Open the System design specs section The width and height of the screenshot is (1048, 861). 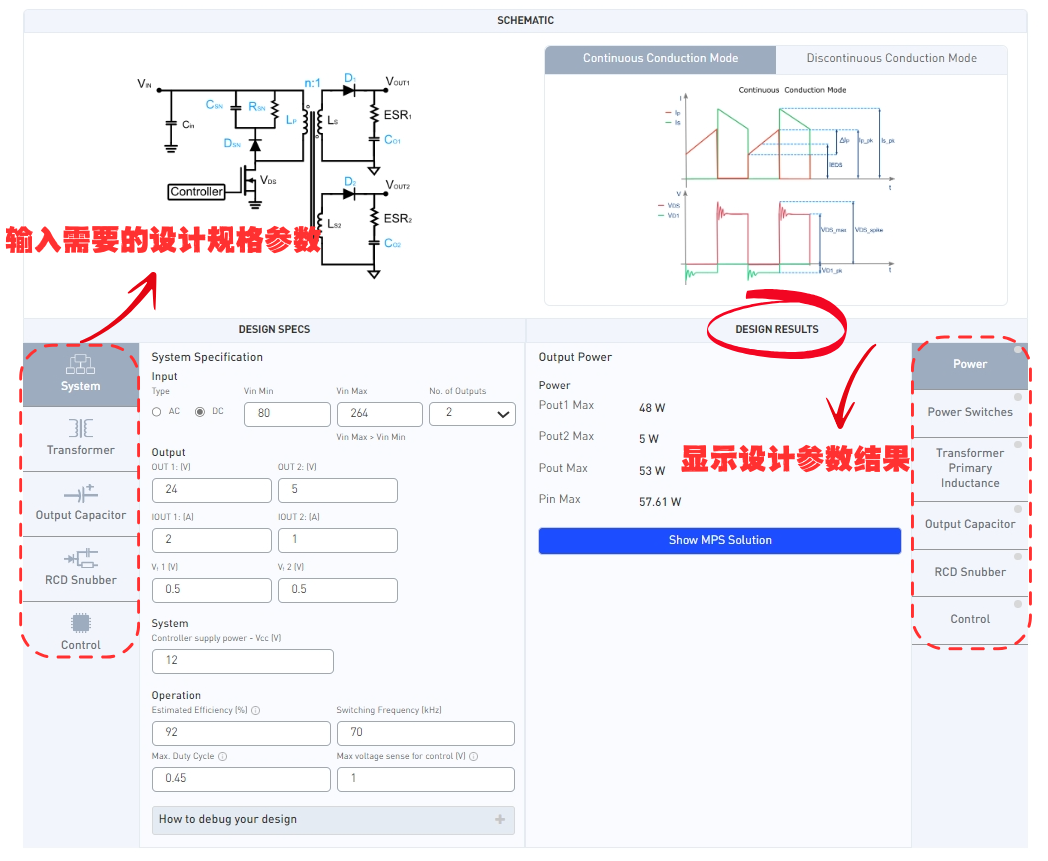(80, 374)
